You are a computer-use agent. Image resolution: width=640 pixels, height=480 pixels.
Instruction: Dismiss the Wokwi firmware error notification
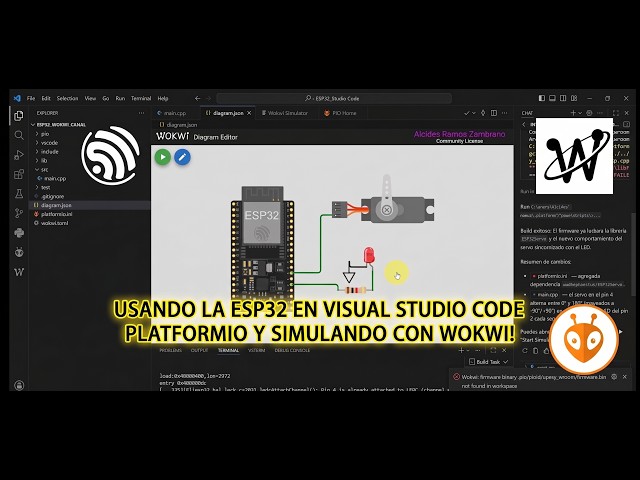point(625,377)
